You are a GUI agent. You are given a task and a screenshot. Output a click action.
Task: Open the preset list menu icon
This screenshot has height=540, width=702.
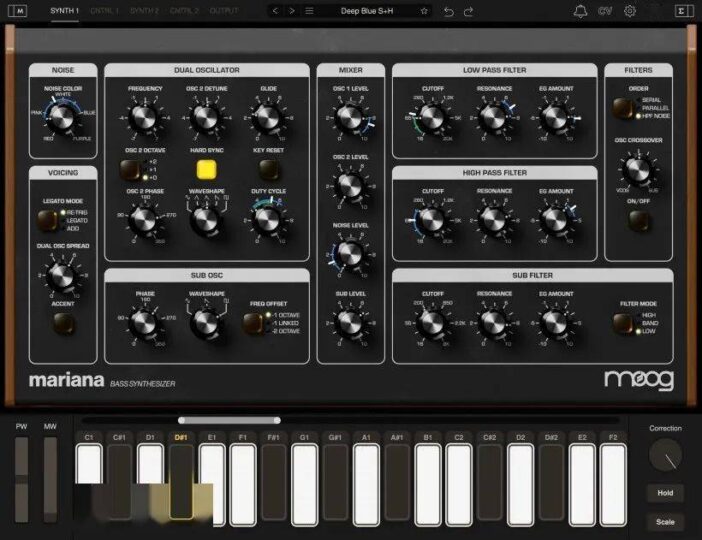[309, 11]
